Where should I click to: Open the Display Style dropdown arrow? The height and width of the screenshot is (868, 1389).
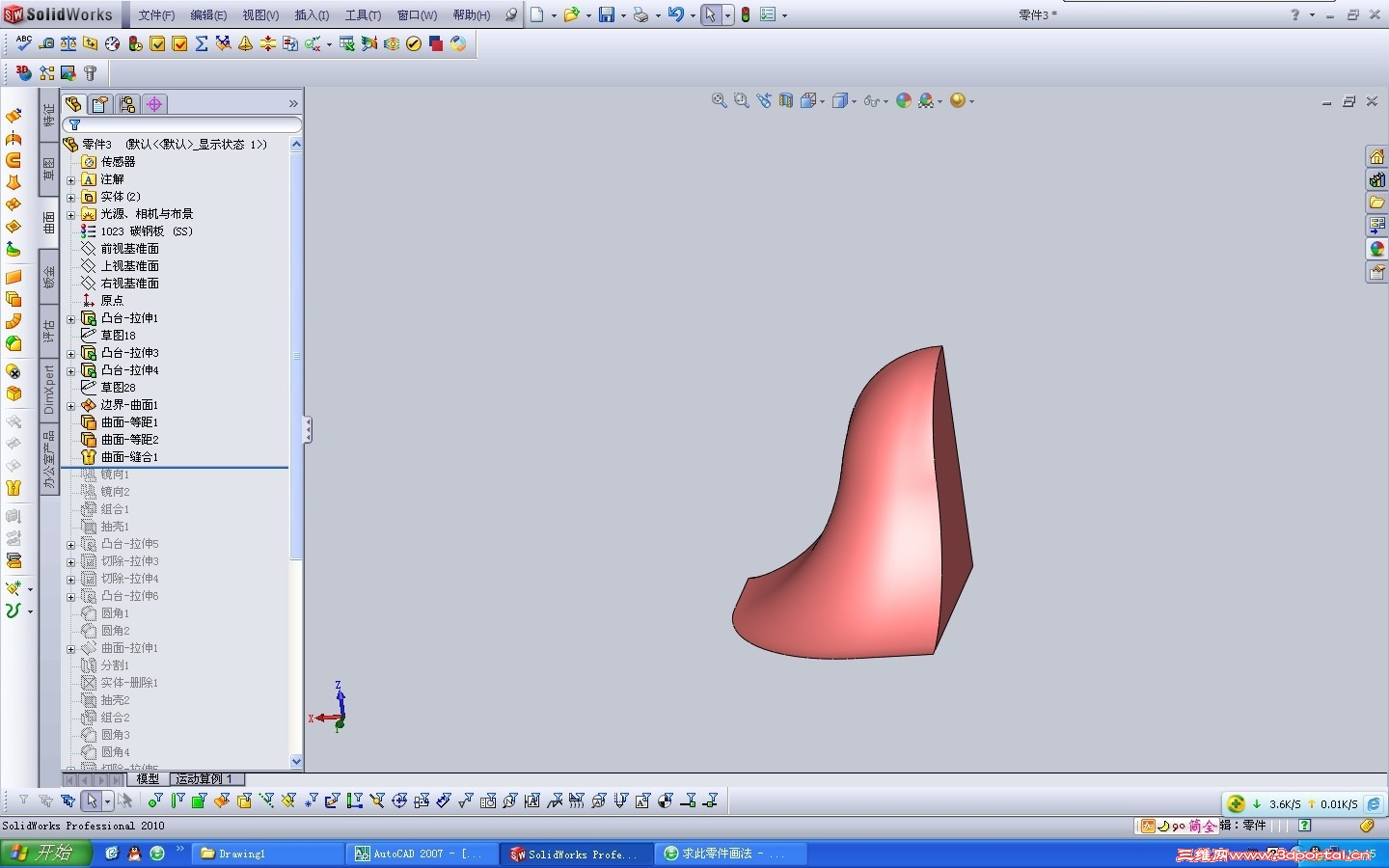(855, 101)
